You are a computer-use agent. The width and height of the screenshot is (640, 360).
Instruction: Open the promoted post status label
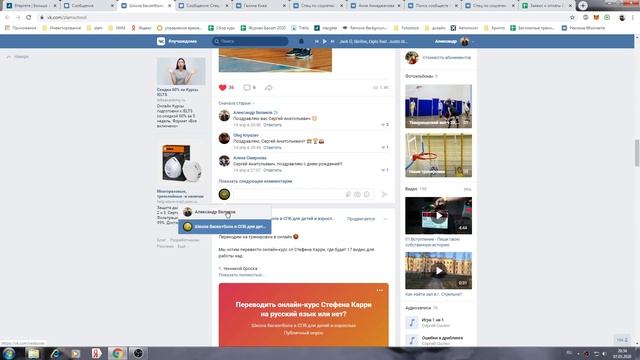pyautogui.click(x=360, y=219)
